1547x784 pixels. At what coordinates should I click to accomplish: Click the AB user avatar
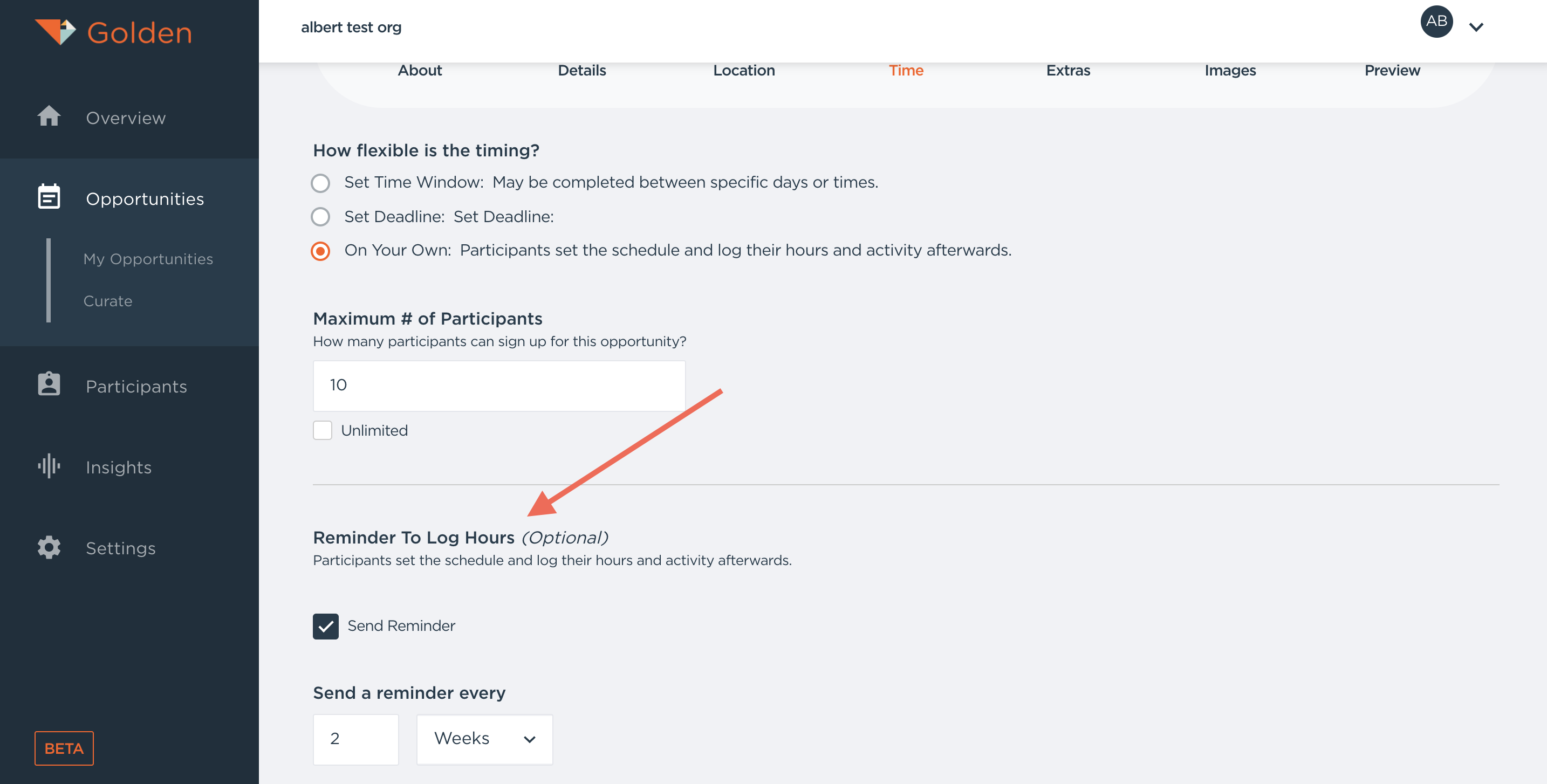pyautogui.click(x=1436, y=22)
